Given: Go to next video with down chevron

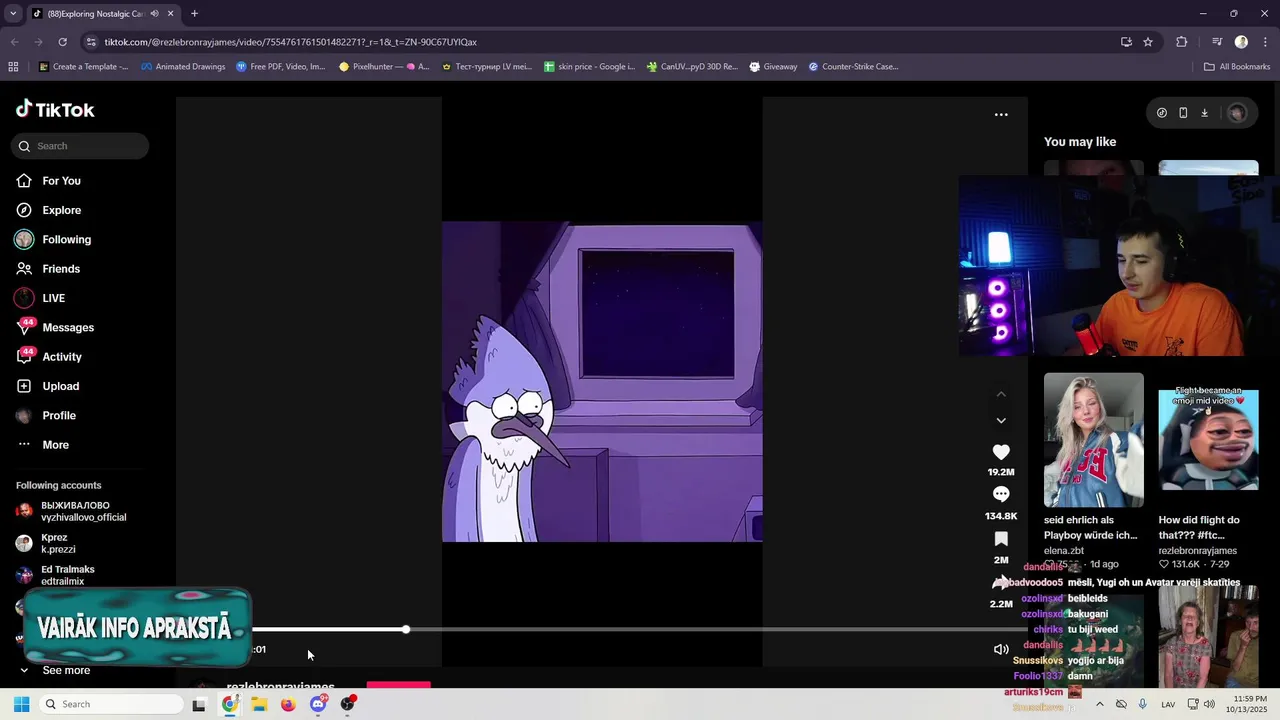Looking at the screenshot, I should coord(1001,420).
